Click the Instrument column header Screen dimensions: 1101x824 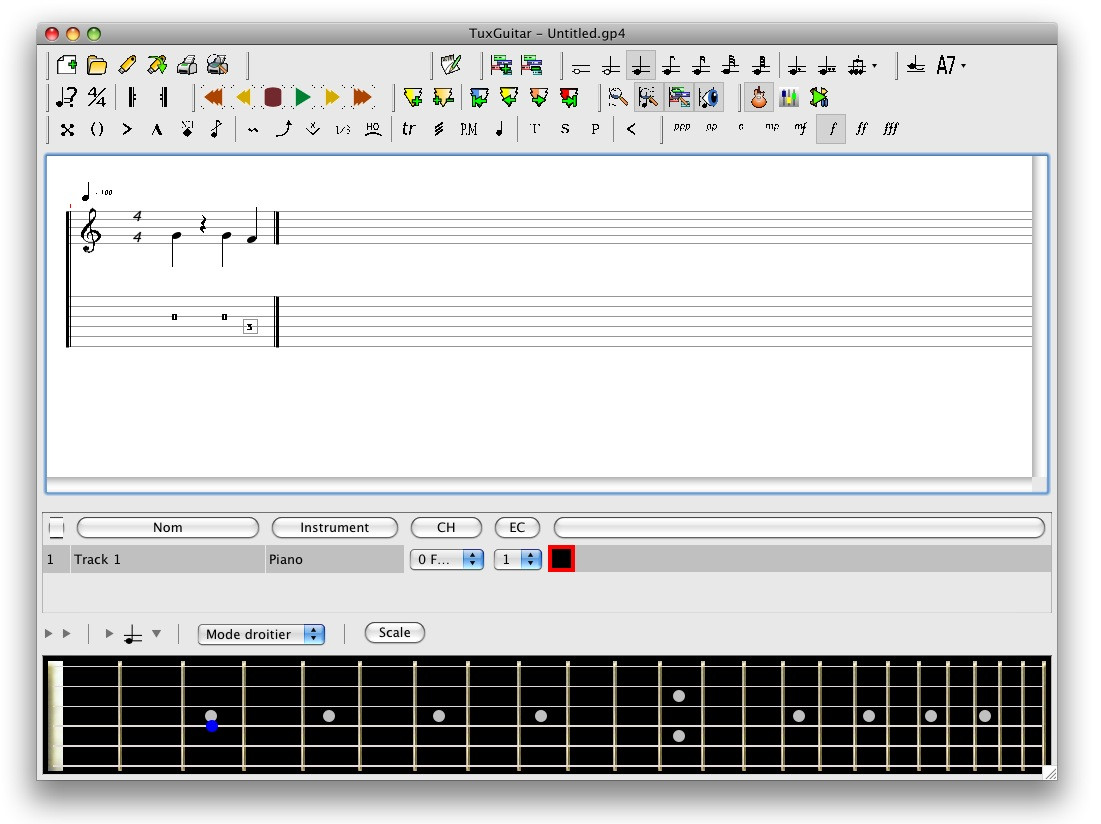pos(334,527)
